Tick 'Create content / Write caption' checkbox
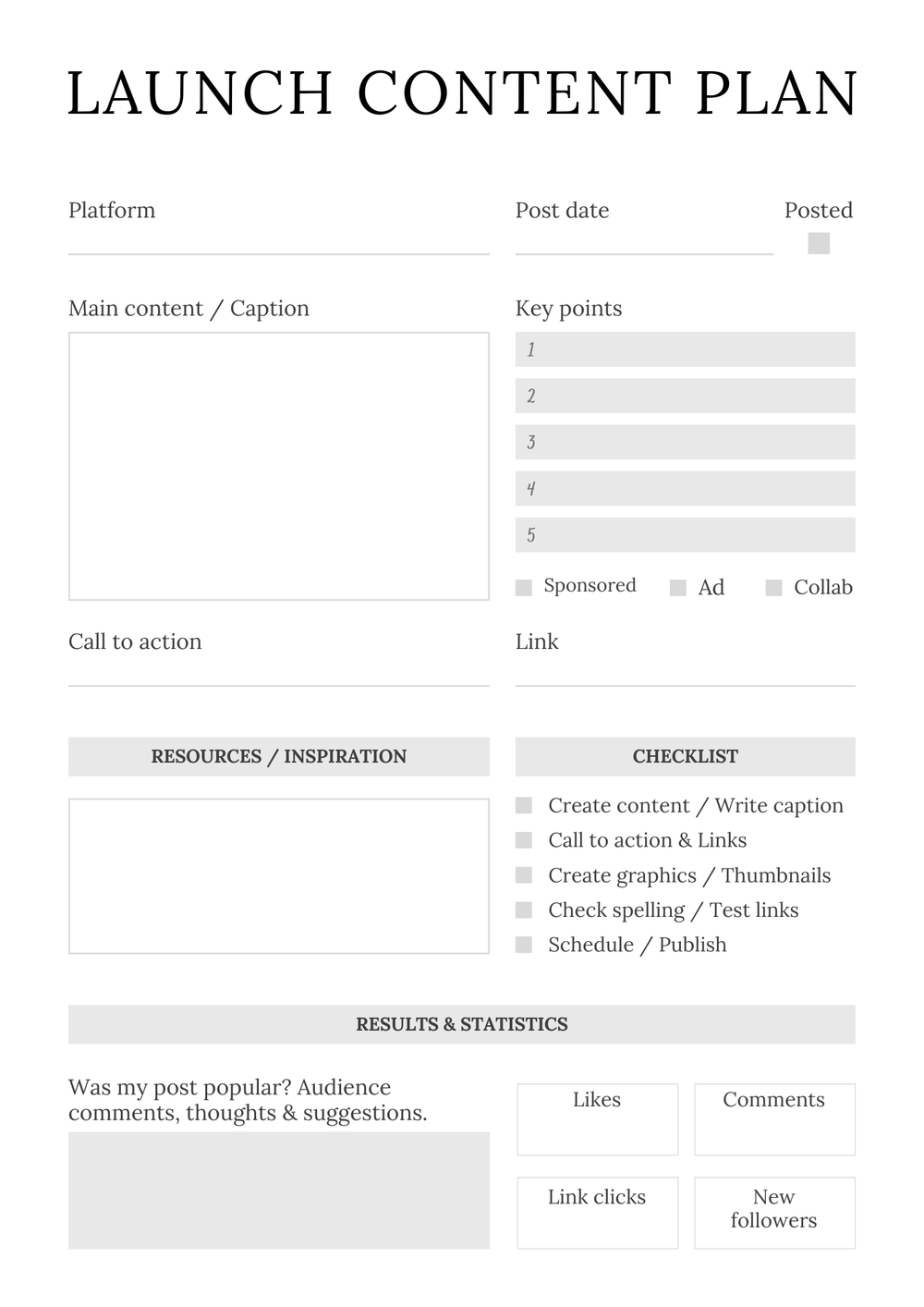Image resolution: width=924 pixels, height=1307 pixels. point(524,806)
